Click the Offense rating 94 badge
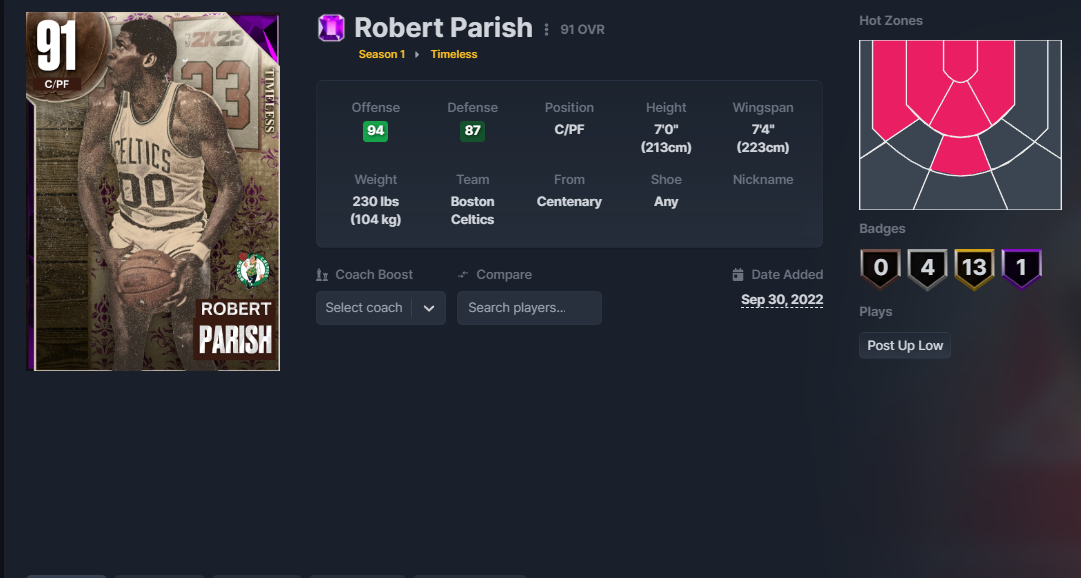 coord(376,130)
